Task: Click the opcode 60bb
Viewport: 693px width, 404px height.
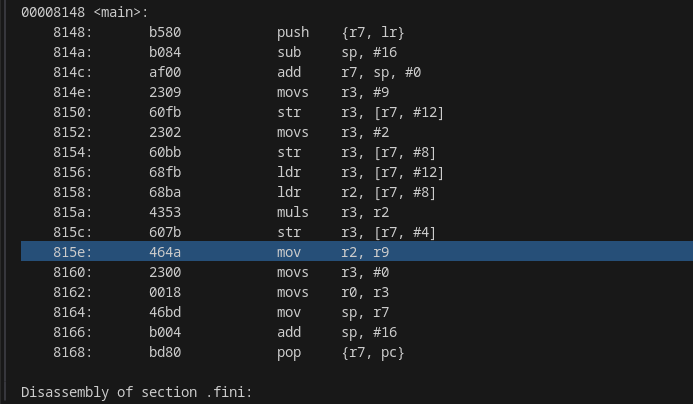Action: click(x=165, y=152)
